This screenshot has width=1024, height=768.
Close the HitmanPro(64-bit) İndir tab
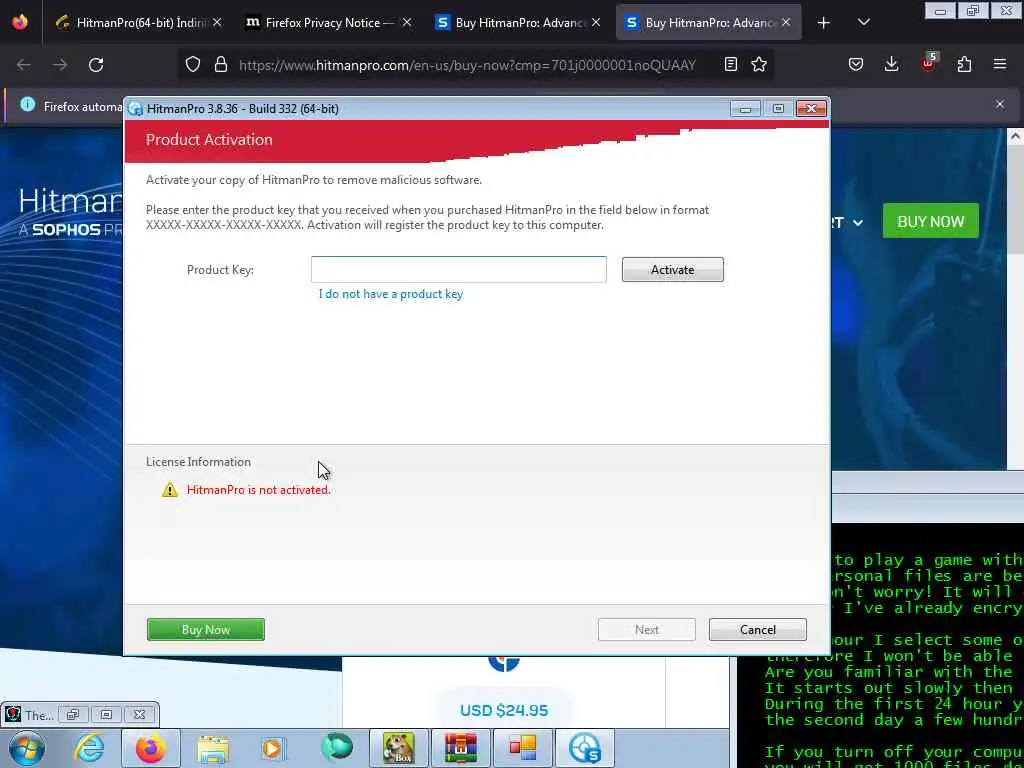coord(217,22)
